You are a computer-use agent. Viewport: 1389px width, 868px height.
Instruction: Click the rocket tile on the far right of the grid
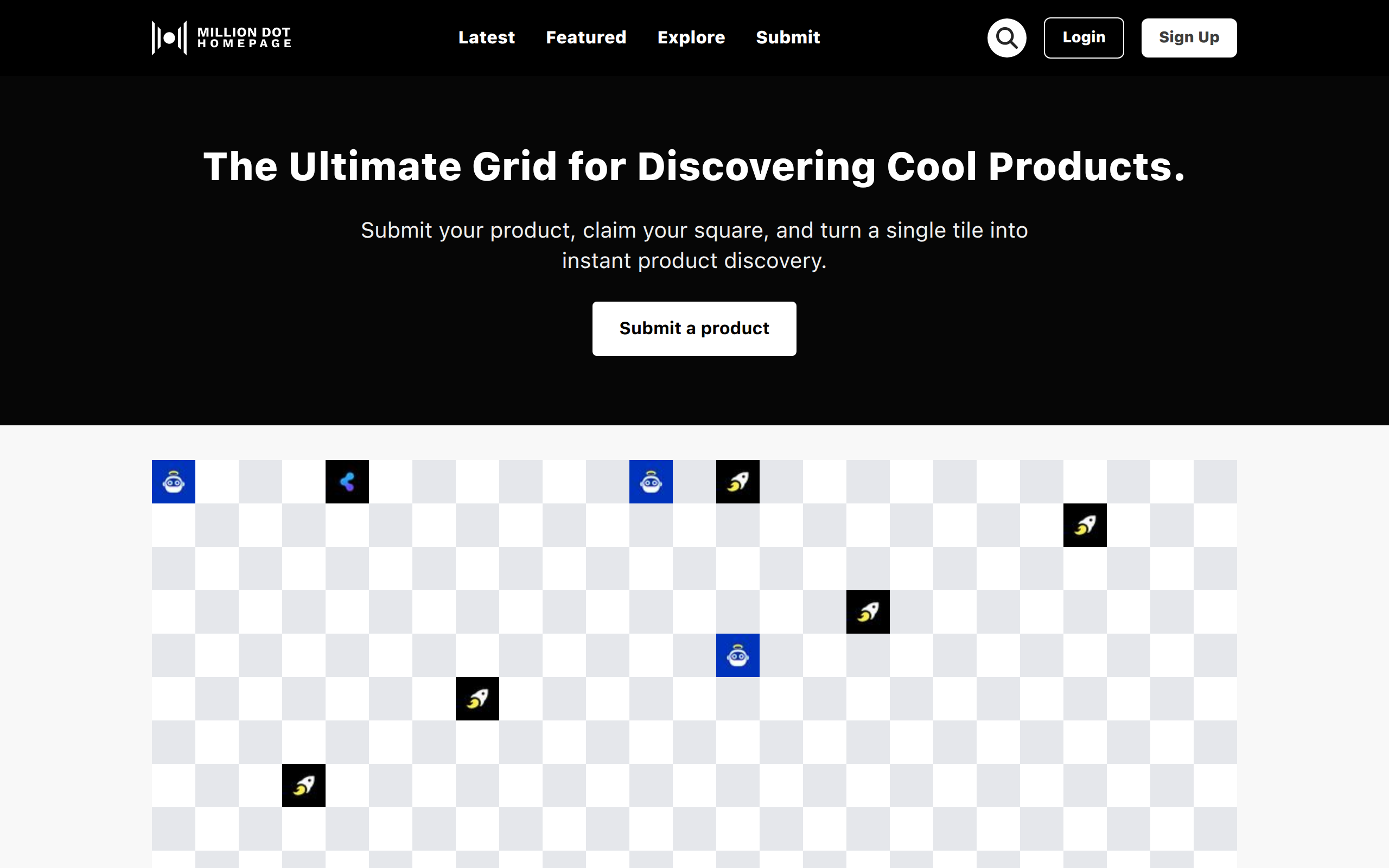click(x=1085, y=525)
